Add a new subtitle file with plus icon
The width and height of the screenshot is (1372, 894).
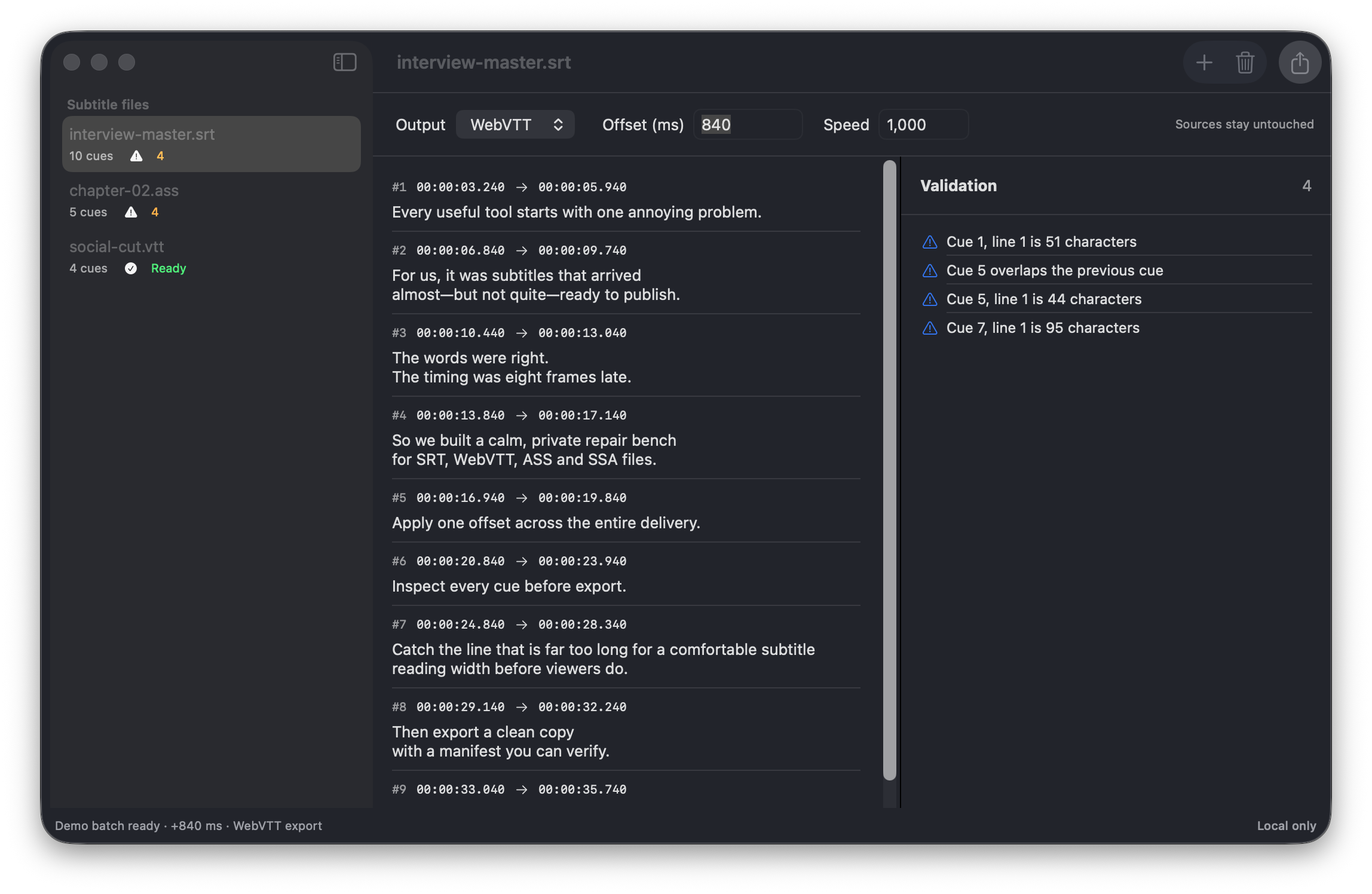[x=1204, y=62]
